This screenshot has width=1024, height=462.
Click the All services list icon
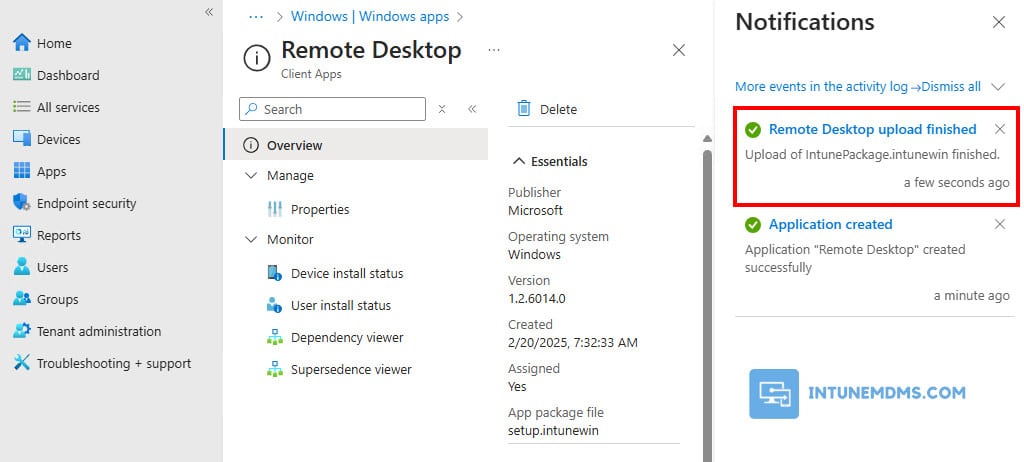pyautogui.click(x=22, y=107)
